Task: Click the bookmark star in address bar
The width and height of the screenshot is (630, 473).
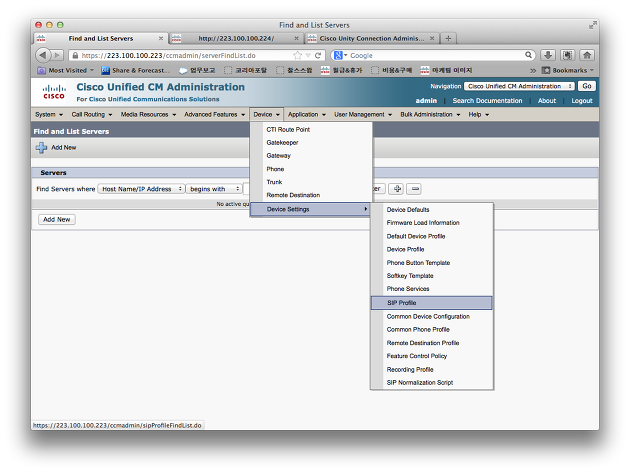Action: click(x=297, y=55)
